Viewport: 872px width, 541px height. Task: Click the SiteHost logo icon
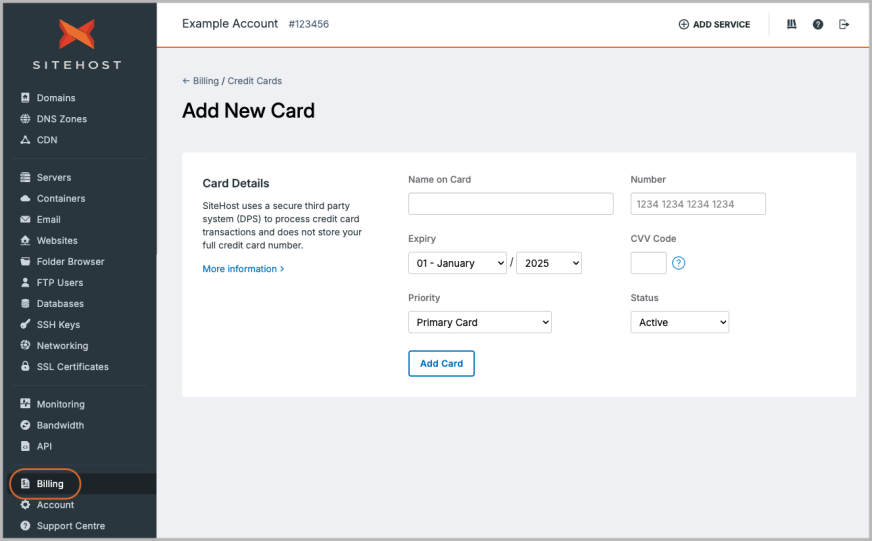76,34
